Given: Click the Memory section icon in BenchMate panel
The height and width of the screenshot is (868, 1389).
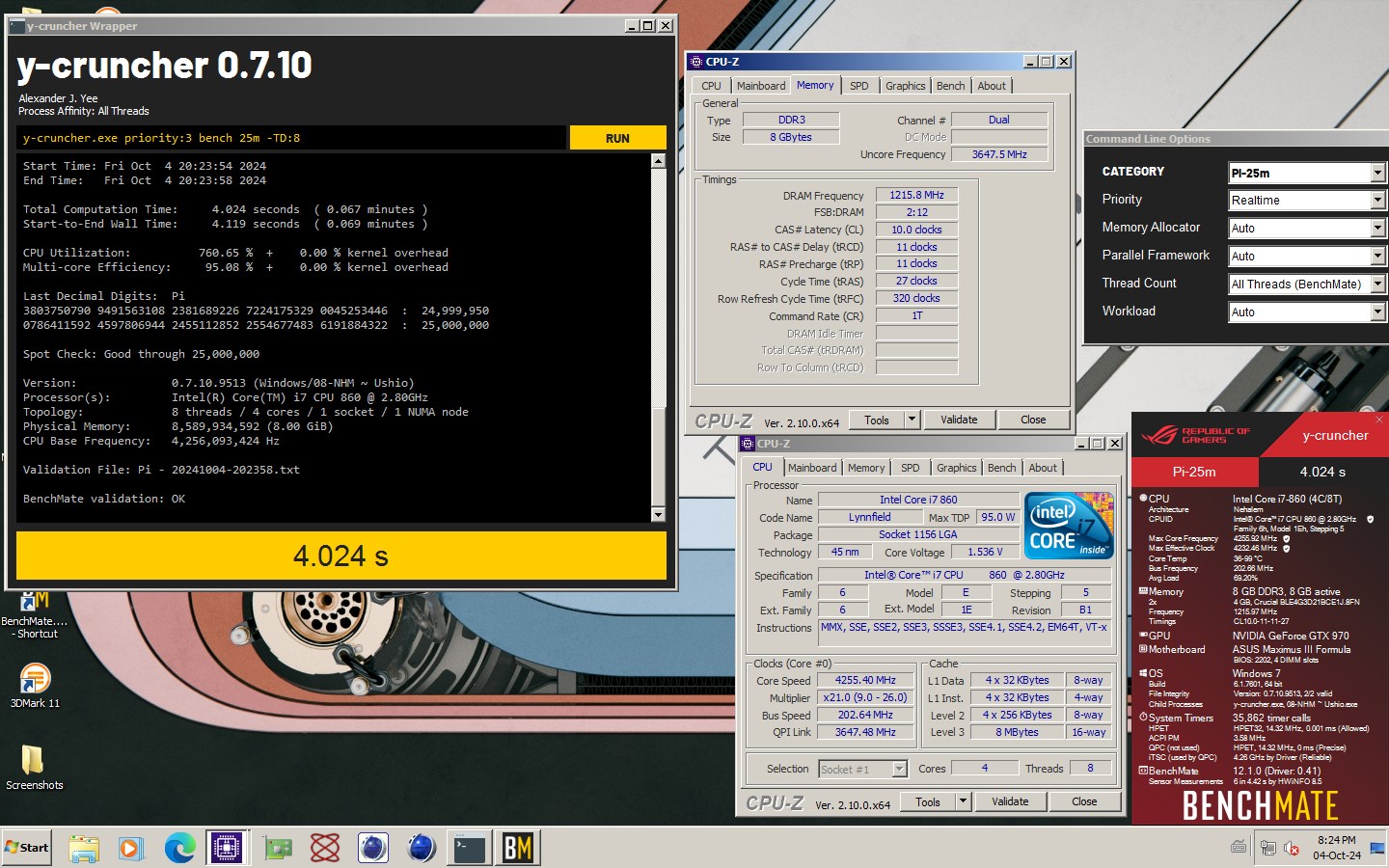Looking at the screenshot, I should (x=1143, y=591).
